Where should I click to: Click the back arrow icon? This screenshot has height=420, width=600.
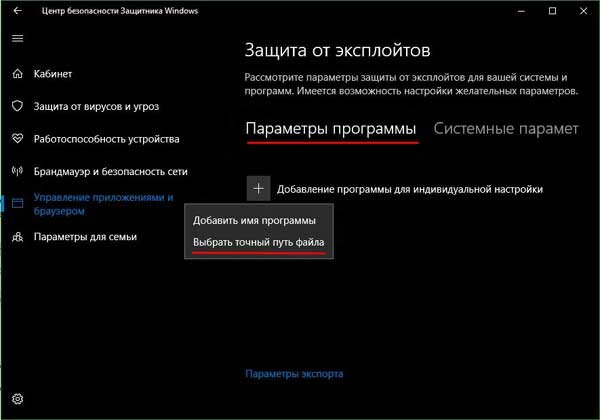click(x=18, y=11)
